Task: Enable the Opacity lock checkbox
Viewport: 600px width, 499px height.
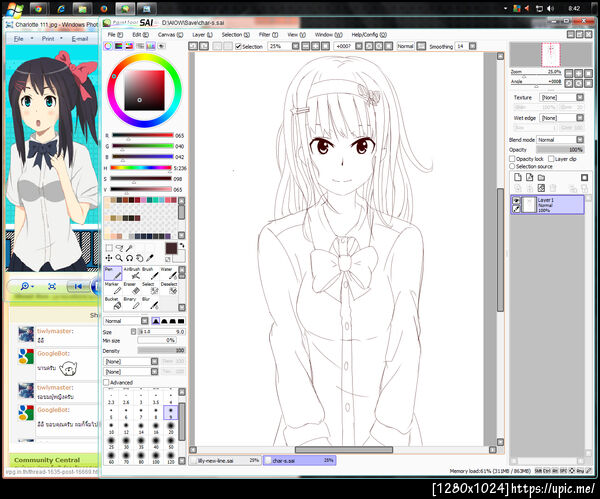Action: 512,159
